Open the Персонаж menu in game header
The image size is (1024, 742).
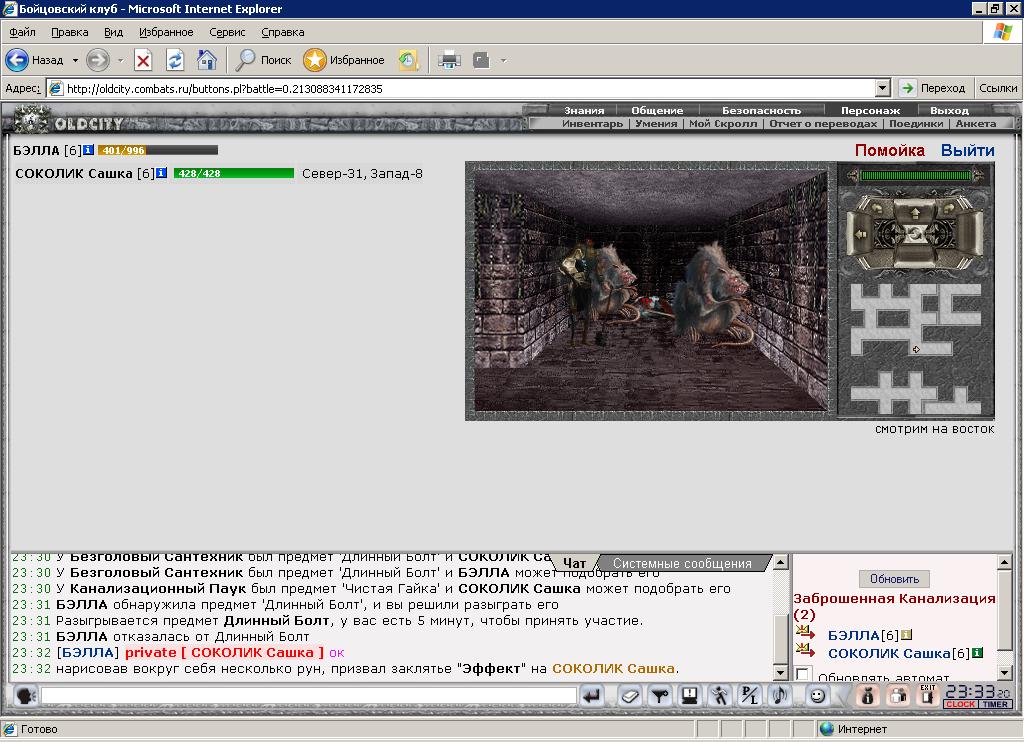(870, 110)
